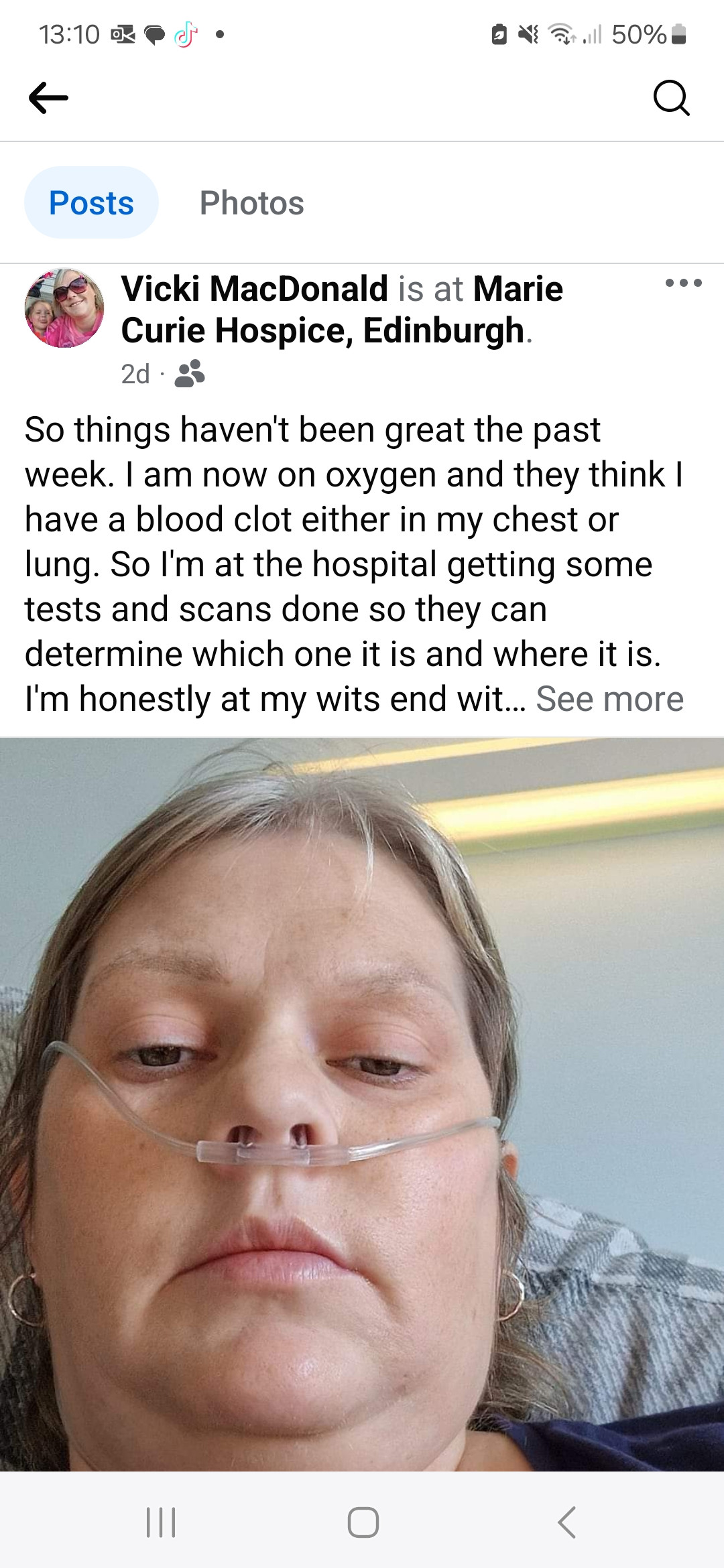Screen dimensions: 724x1568
Task: Switch to the Photos tab
Action: tap(251, 202)
